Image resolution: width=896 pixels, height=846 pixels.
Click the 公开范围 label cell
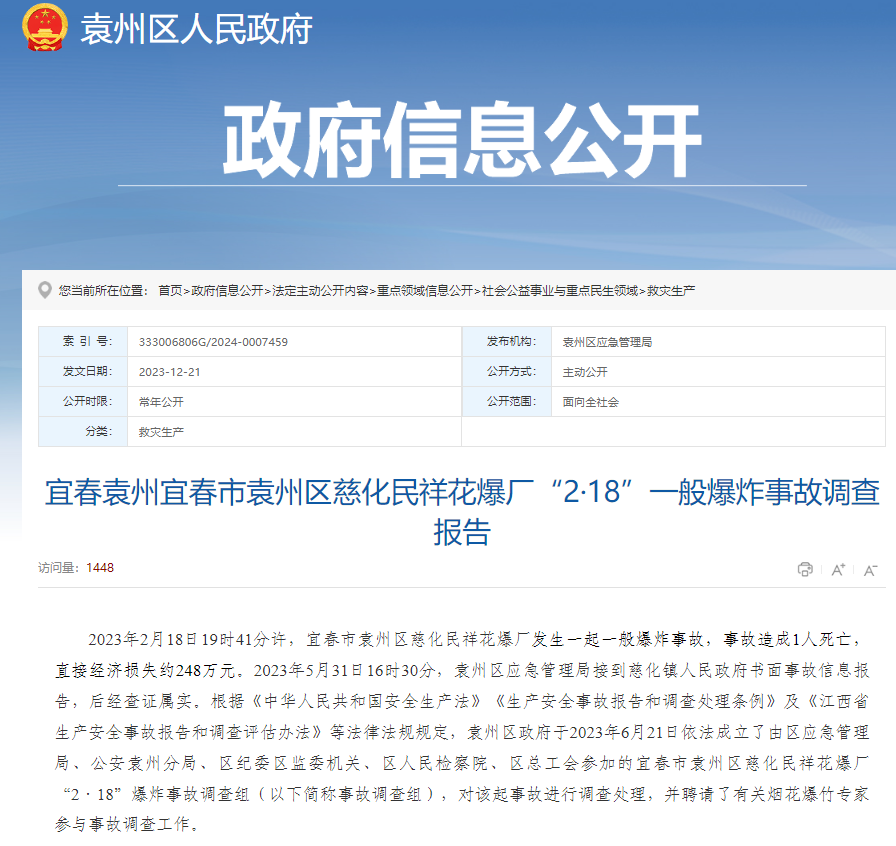coord(507,402)
